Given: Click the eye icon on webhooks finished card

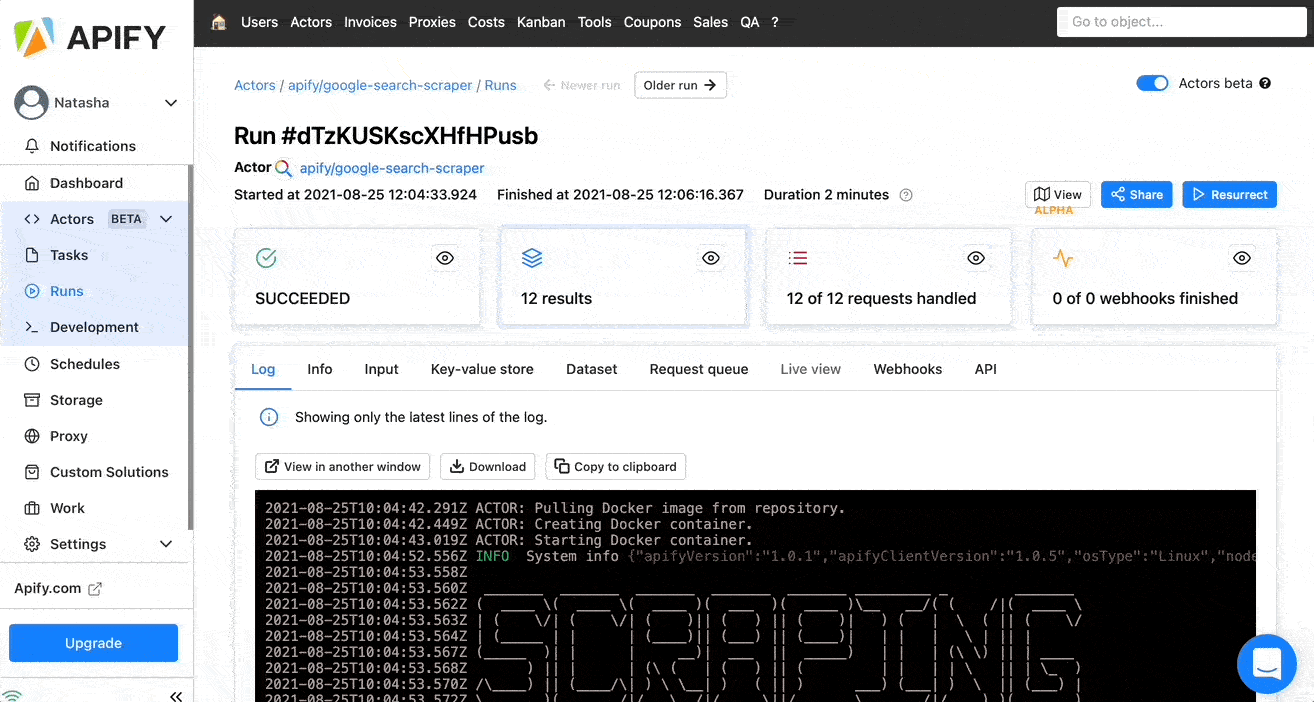Looking at the screenshot, I should (1242, 258).
